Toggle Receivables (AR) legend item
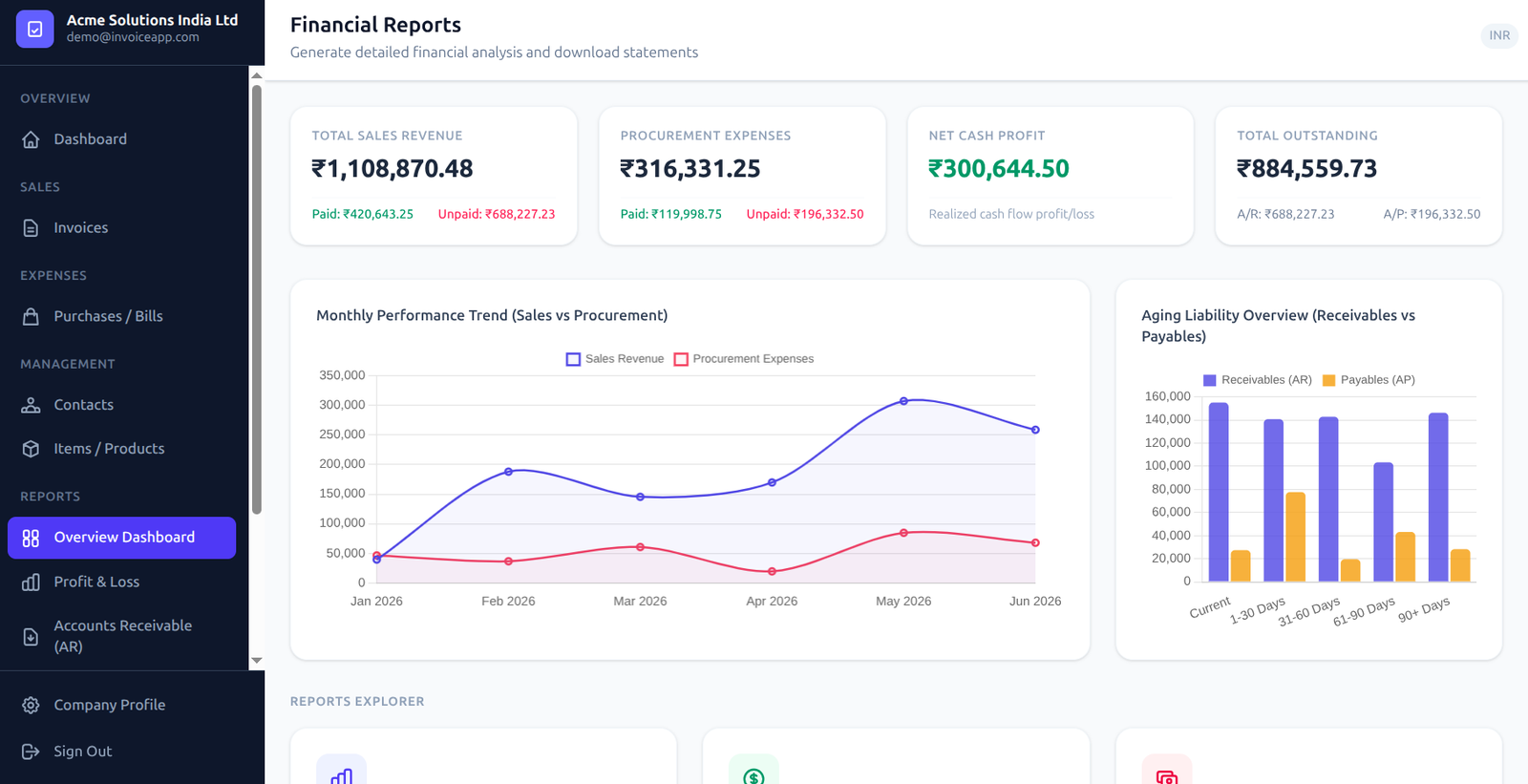Image resolution: width=1528 pixels, height=784 pixels. pos(1258,380)
